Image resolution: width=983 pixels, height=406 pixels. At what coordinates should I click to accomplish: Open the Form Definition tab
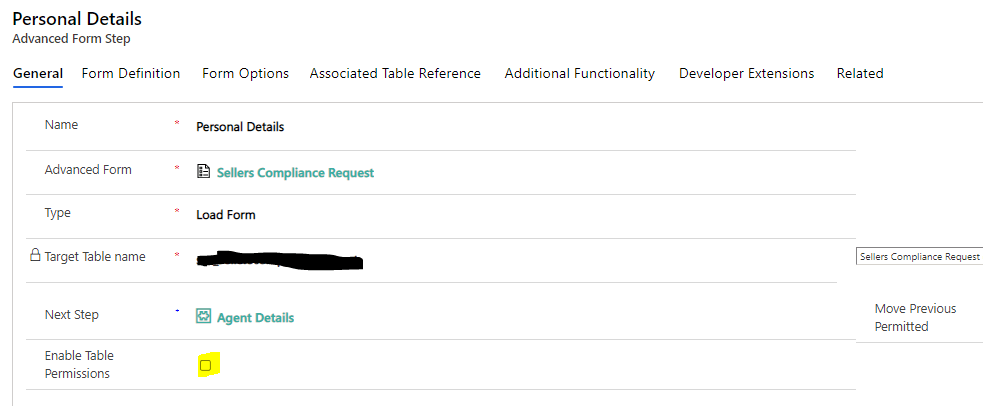(131, 73)
